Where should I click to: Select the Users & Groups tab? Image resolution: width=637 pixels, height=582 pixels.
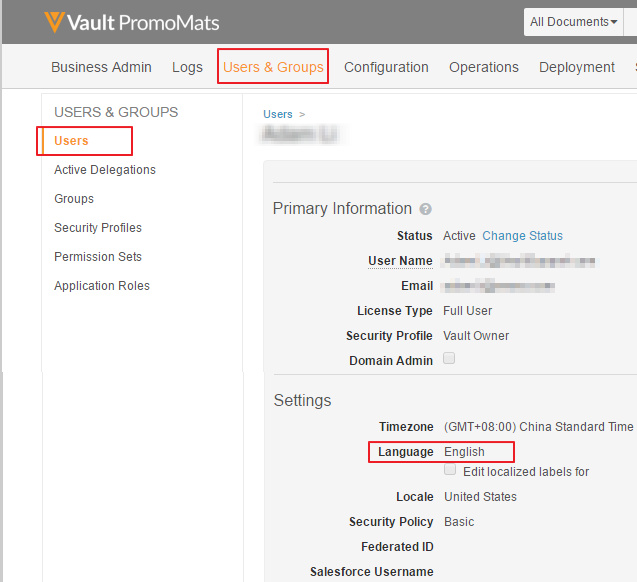(x=273, y=67)
